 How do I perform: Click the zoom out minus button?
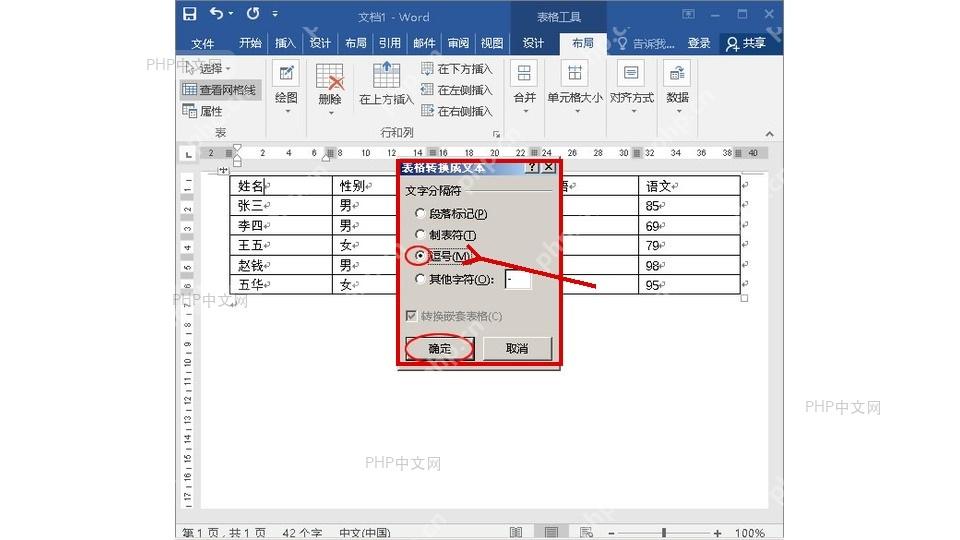coord(611,533)
